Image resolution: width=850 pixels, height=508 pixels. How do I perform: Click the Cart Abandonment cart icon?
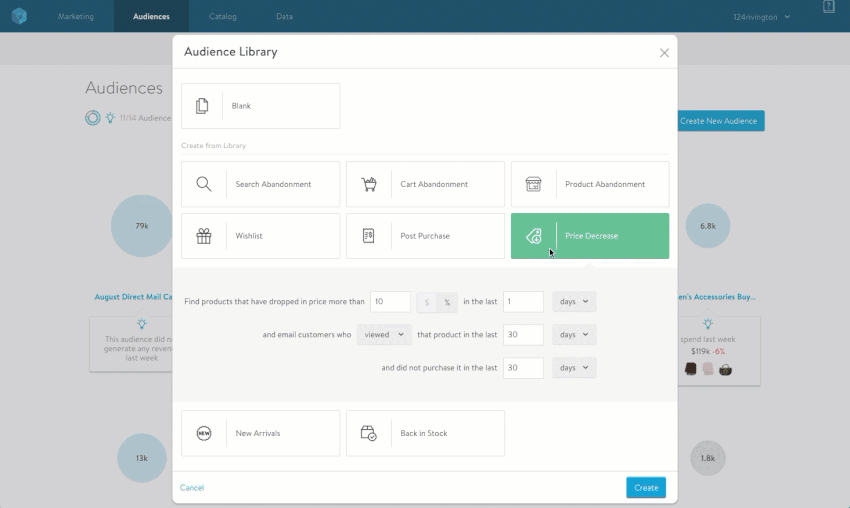coord(369,184)
